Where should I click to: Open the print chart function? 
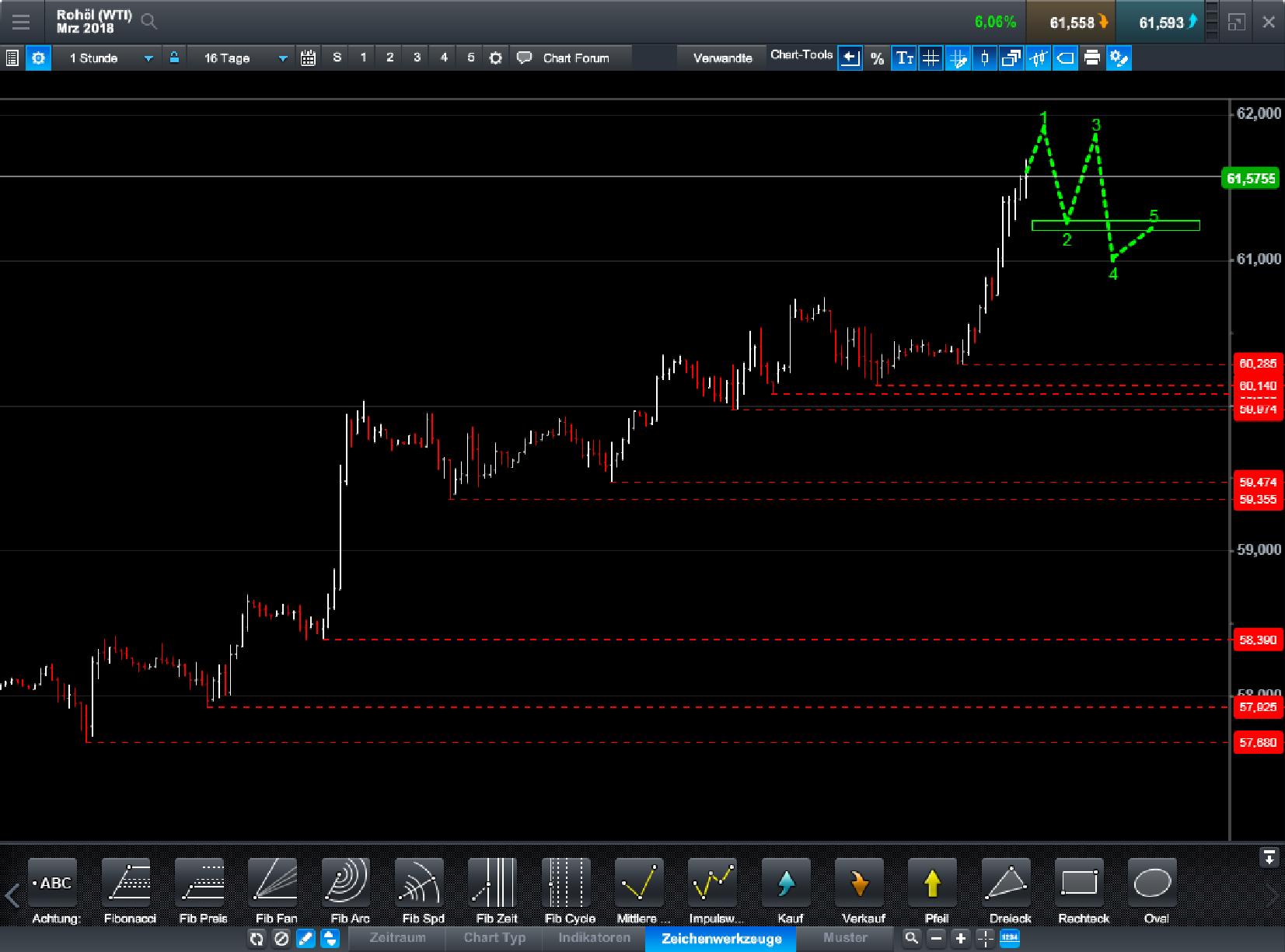[x=1092, y=58]
